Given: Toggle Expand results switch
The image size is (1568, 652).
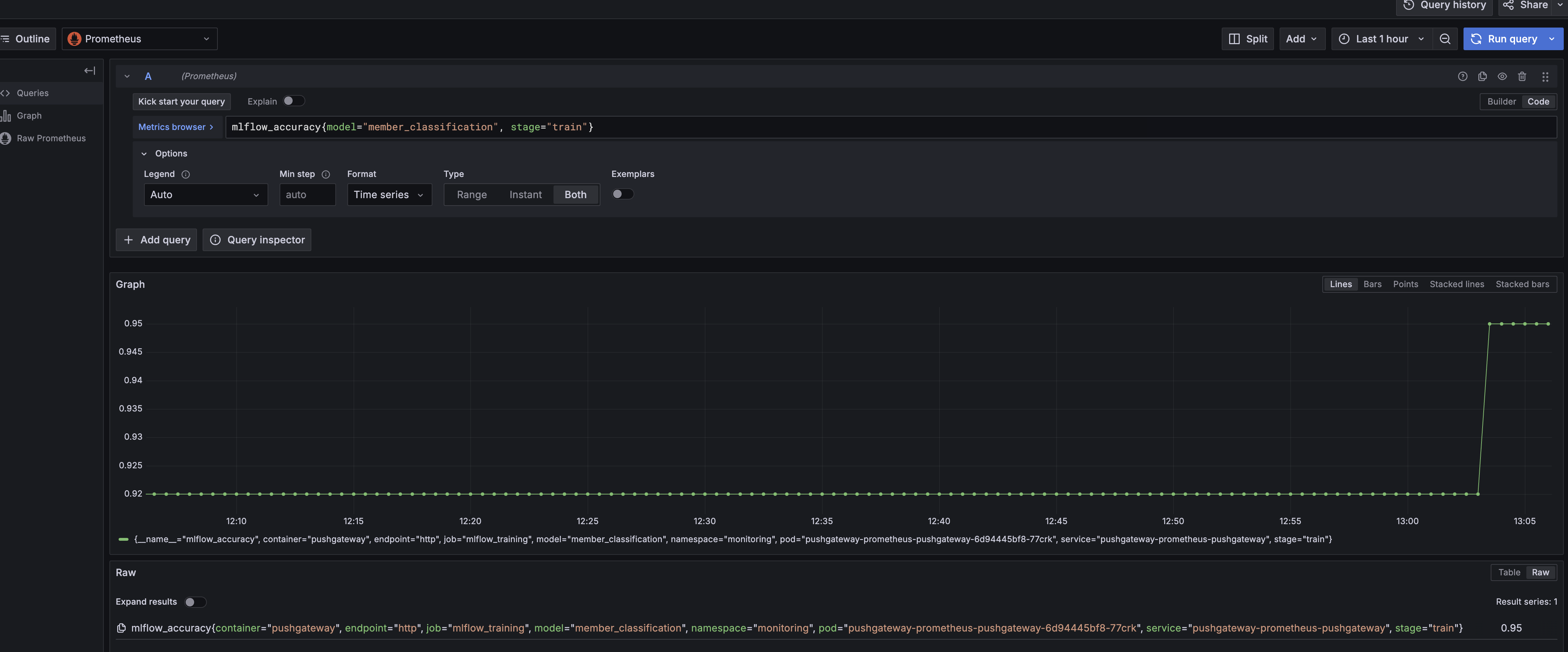Looking at the screenshot, I should (x=196, y=602).
